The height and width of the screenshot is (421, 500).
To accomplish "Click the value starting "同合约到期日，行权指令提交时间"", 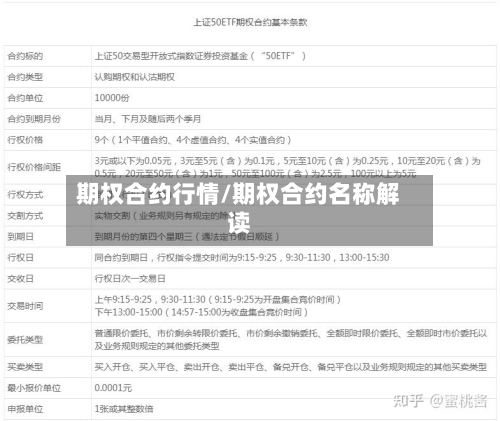I will pyautogui.click(x=242, y=257).
